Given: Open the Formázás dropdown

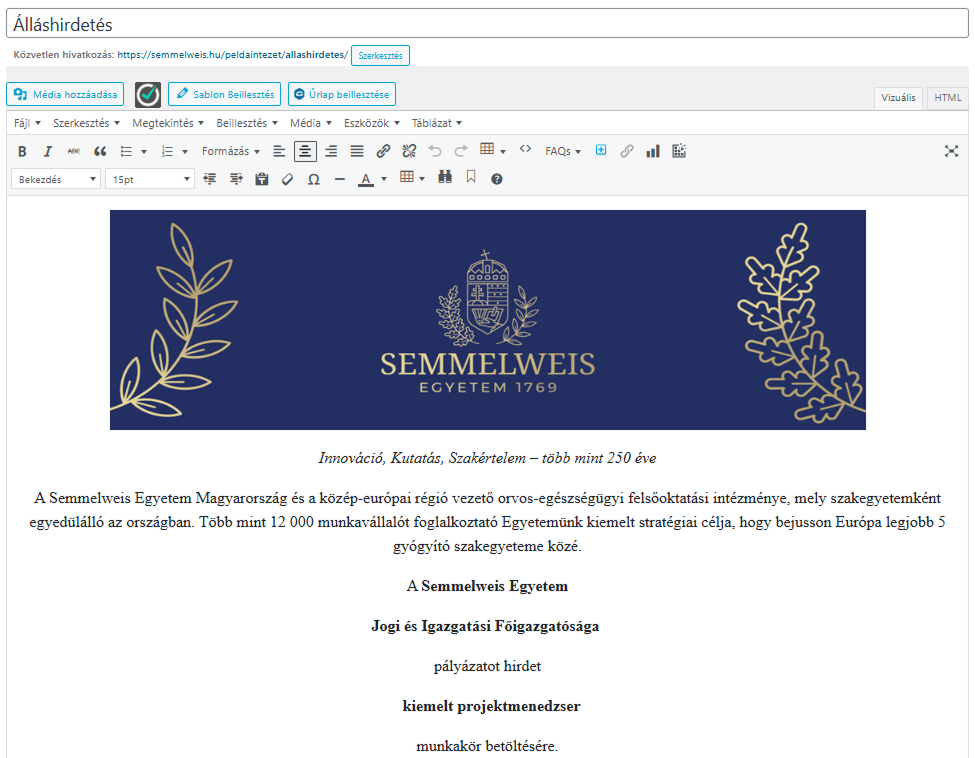Looking at the screenshot, I should [x=231, y=151].
